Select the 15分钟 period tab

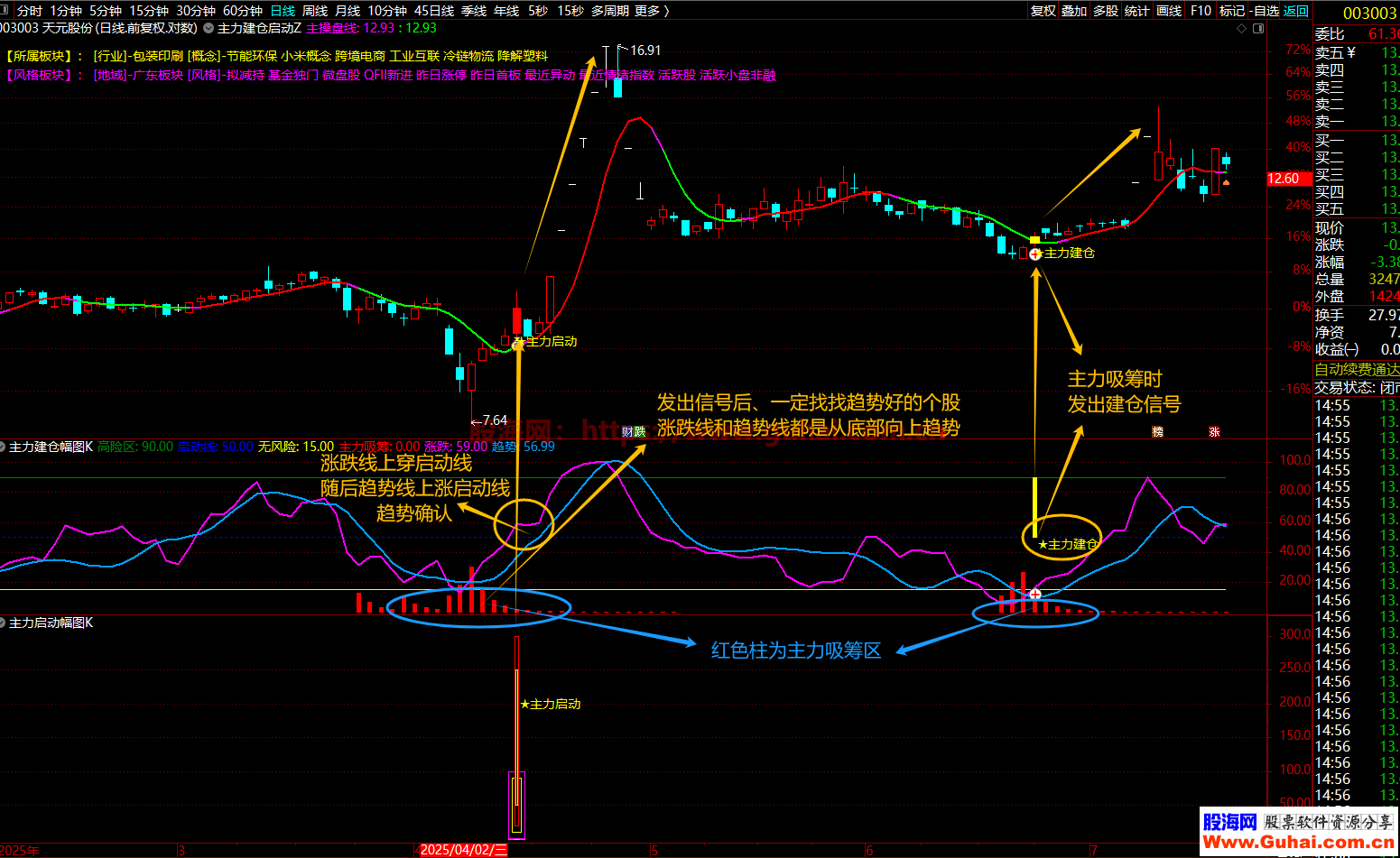(149, 11)
